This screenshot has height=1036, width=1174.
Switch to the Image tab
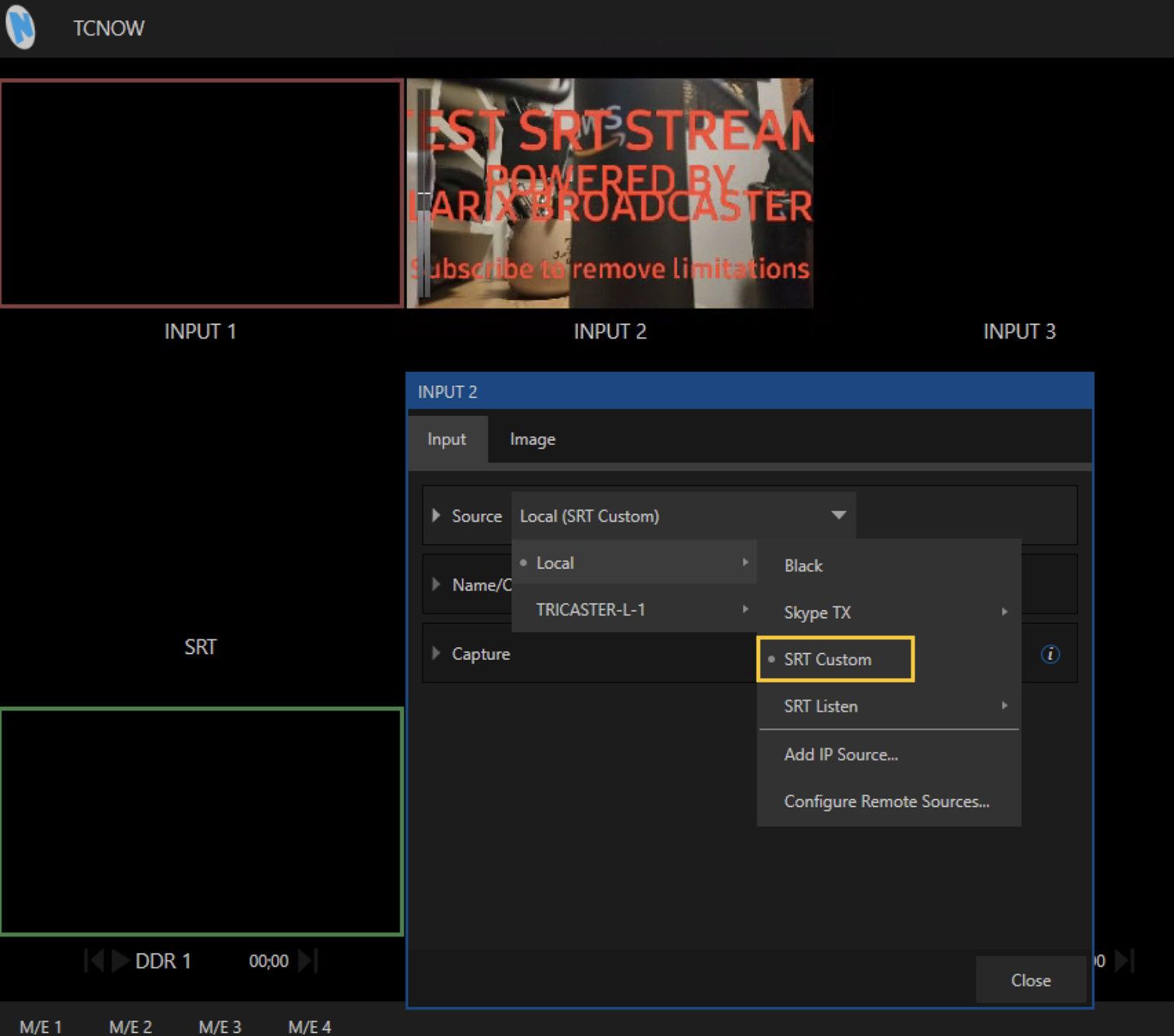click(532, 440)
